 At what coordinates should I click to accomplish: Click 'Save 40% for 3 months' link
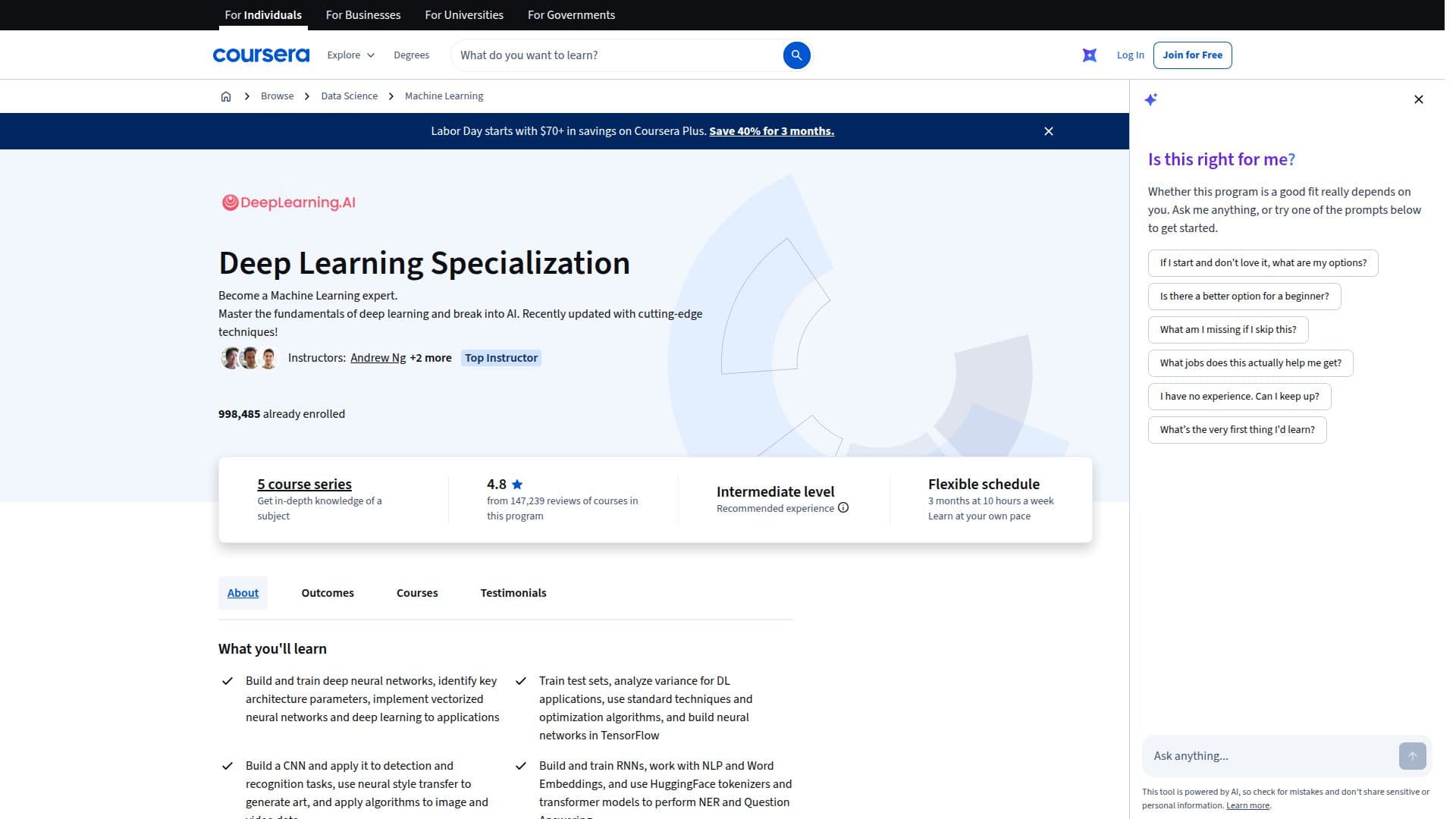pyautogui.click(x=771, y=131)
